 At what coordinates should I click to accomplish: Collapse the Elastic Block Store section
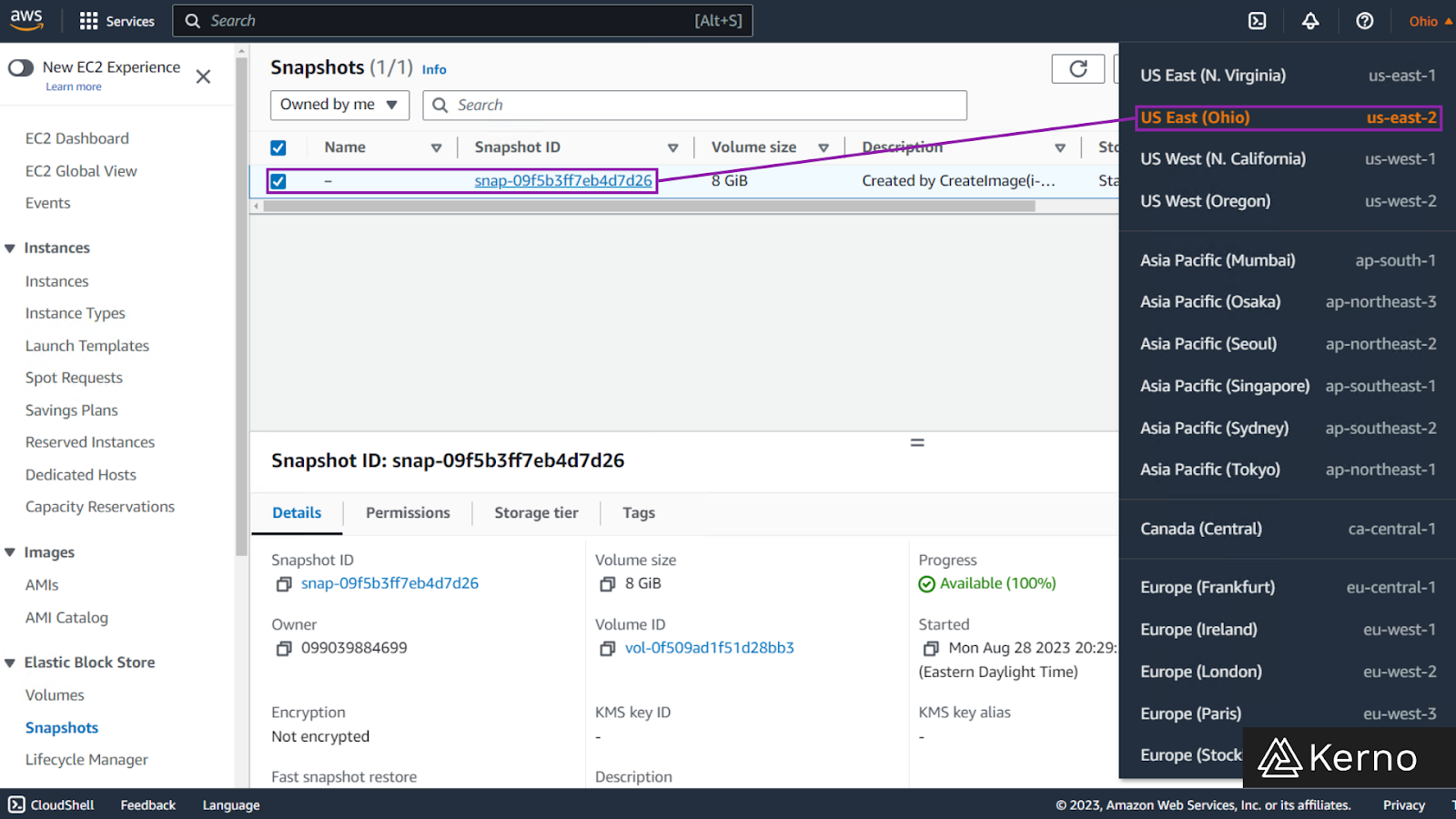[x=11, y=662]
